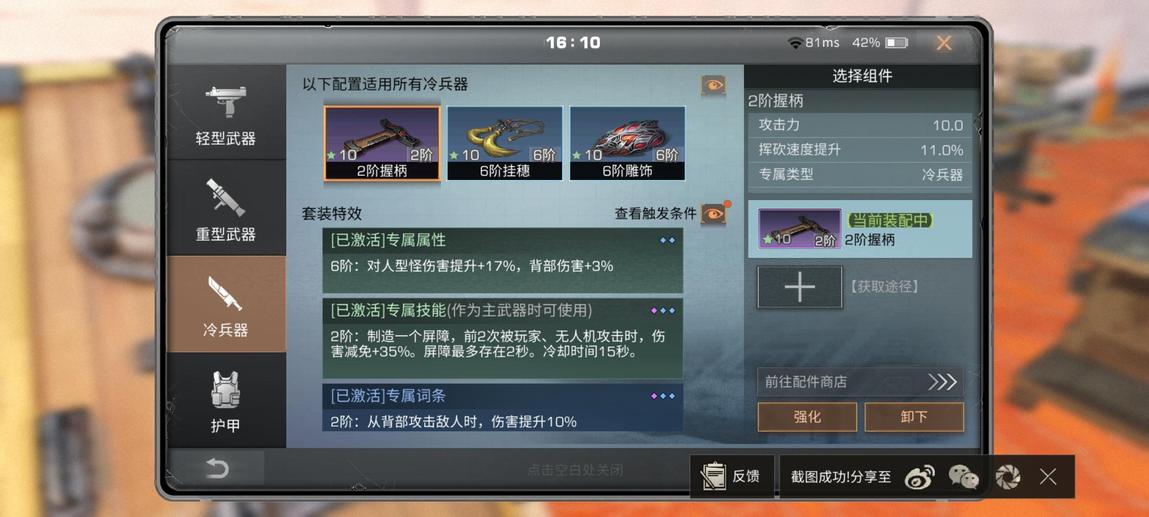The image size is (1149, 517).
Task: Select the 冷兵器 melee weapon tab
Action: pyautogui.click(x=226, y=304)
